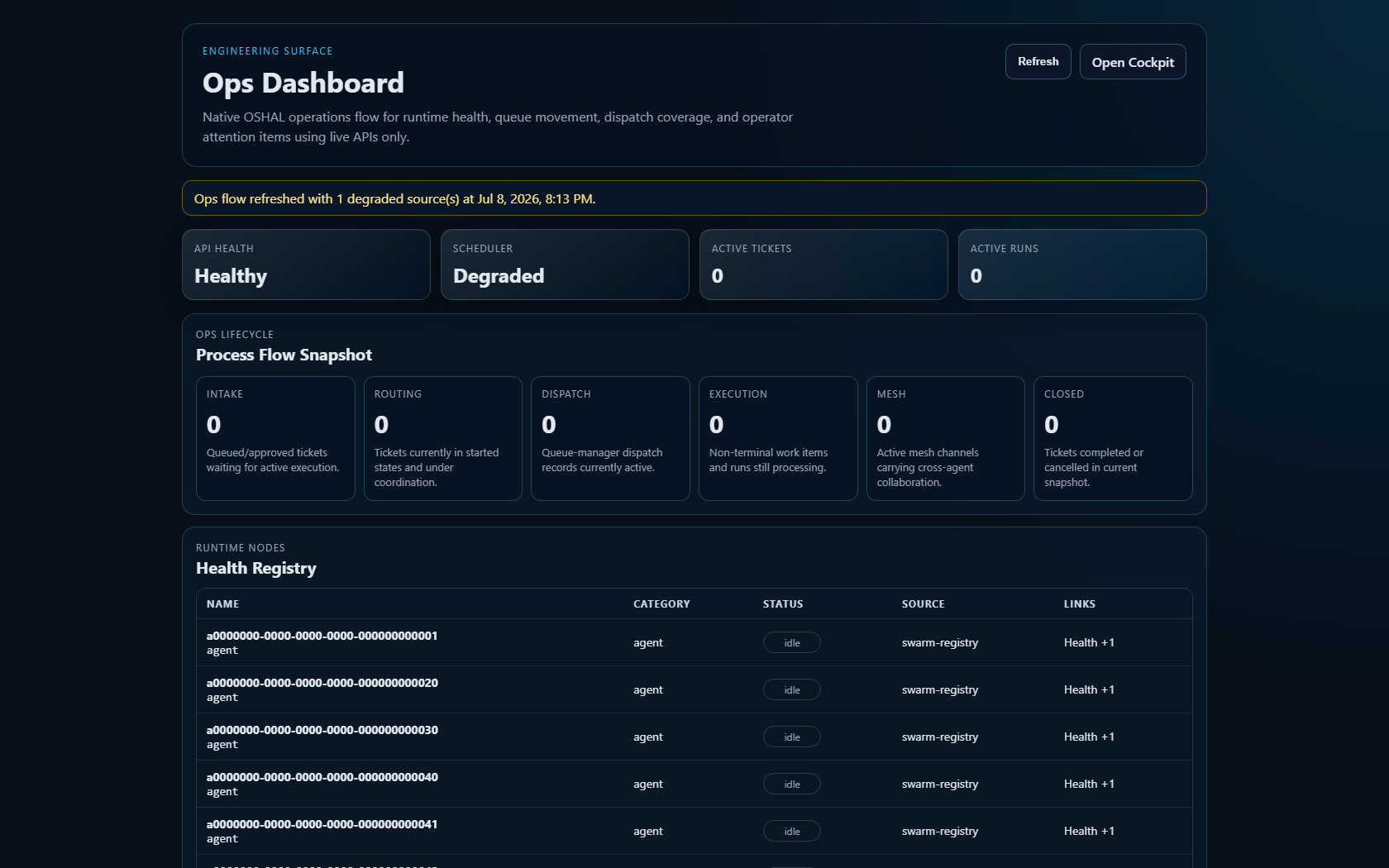The image size is (1389, 868).
Task: Click idle status badge for node ending 020
Action: point(792,689)
